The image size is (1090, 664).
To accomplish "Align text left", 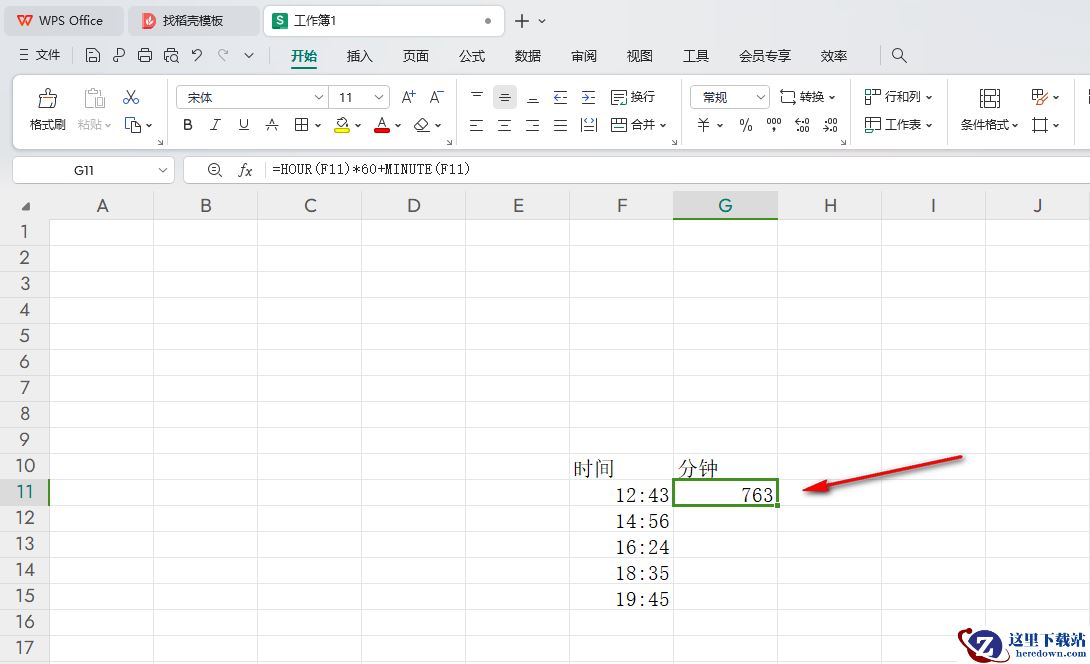I will [x=476, y=125].
